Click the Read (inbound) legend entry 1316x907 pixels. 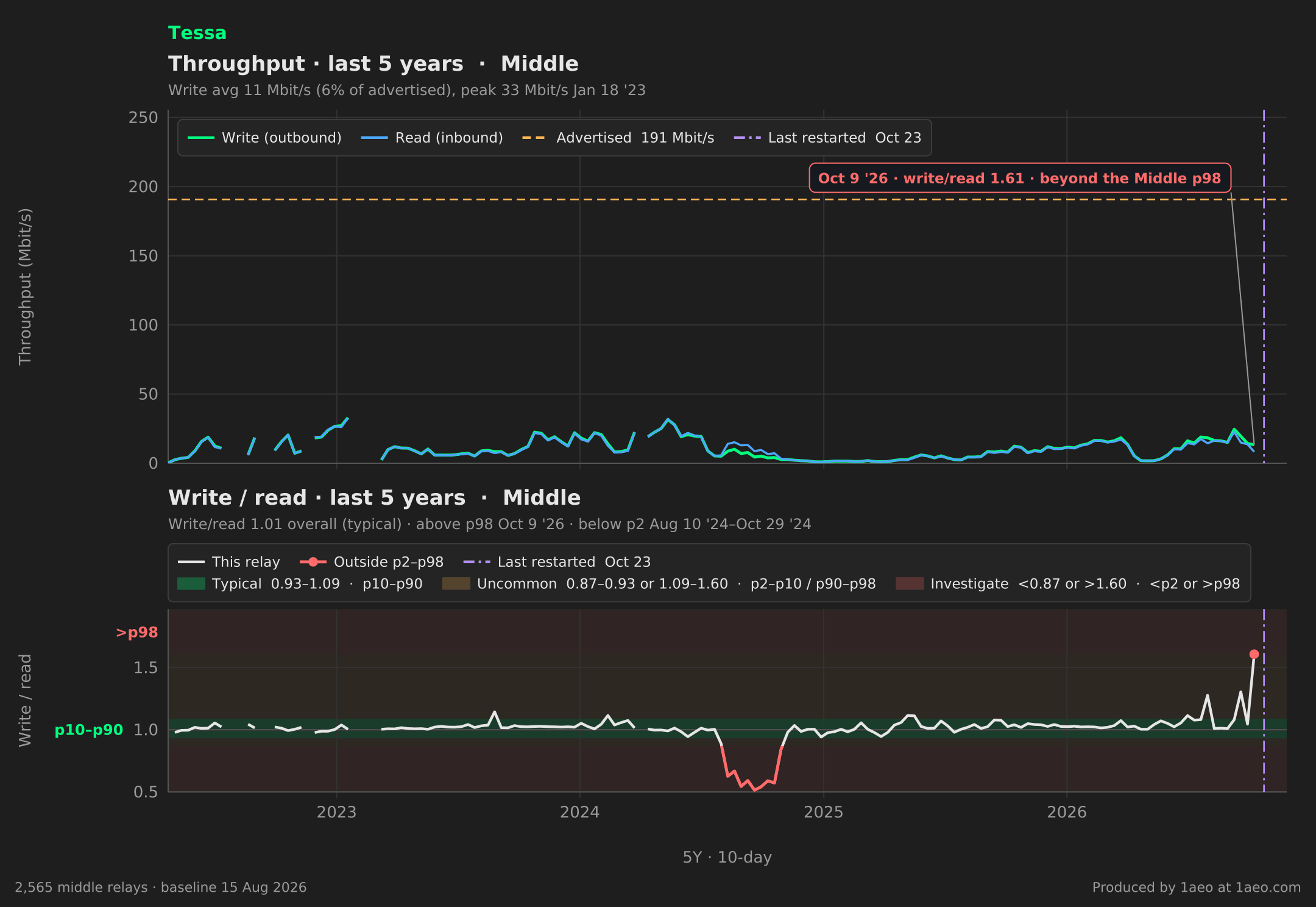coord(432,138)
